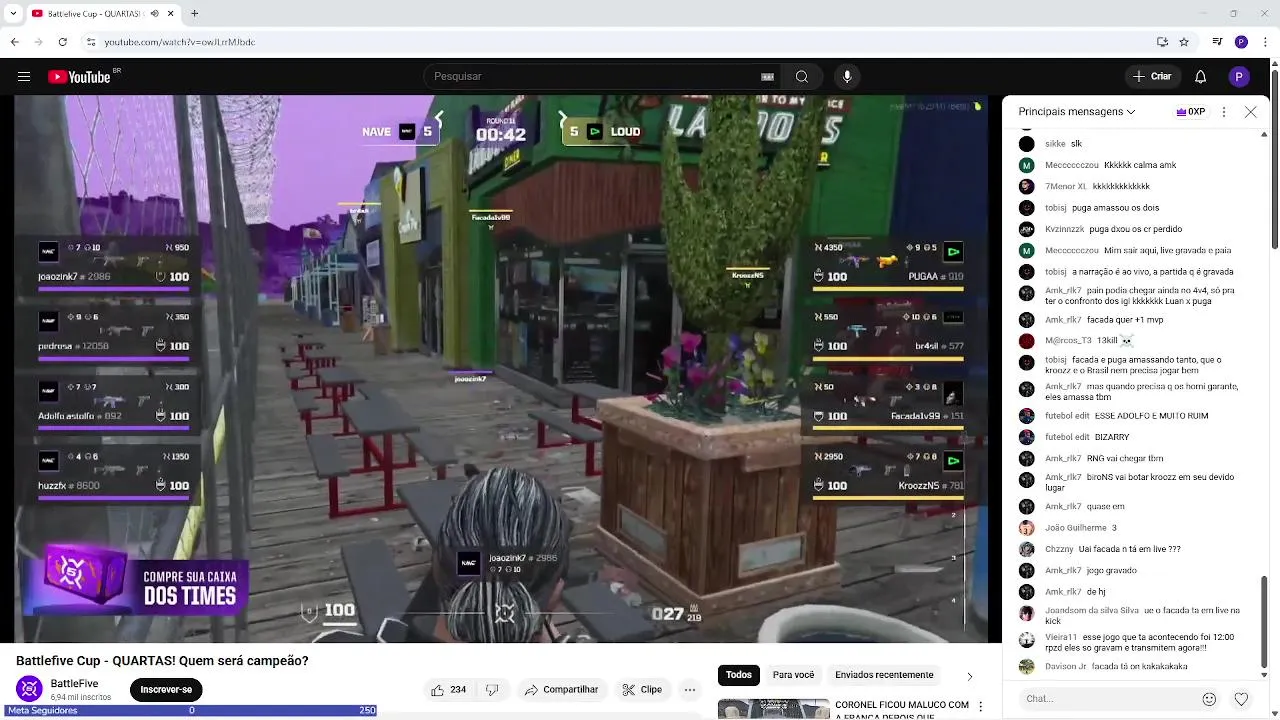Send heart reaction in chat
The image size is (1280, 720).
click(x=1241, y=699)
